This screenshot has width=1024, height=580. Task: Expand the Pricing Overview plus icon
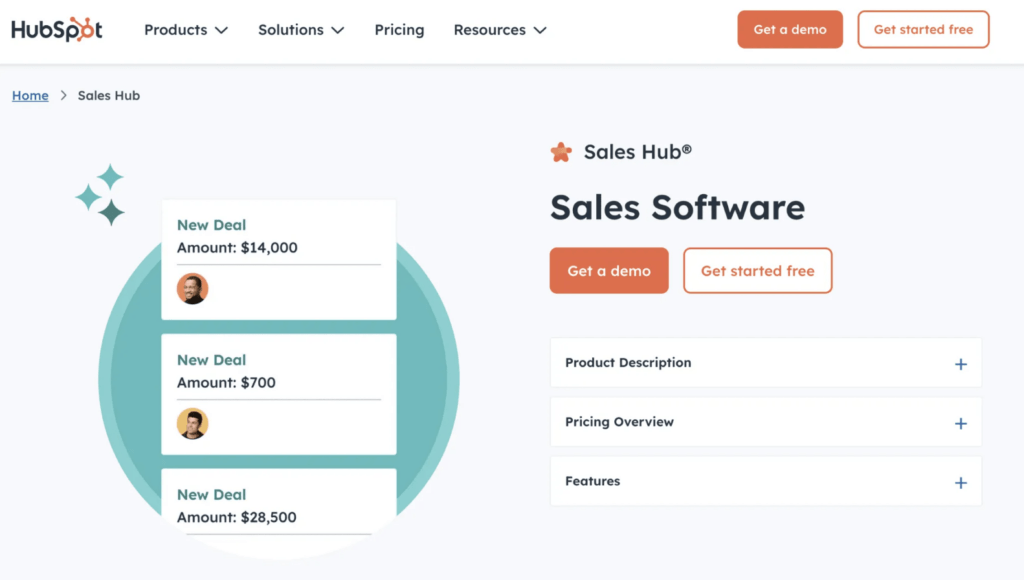(x=960, y=423)
